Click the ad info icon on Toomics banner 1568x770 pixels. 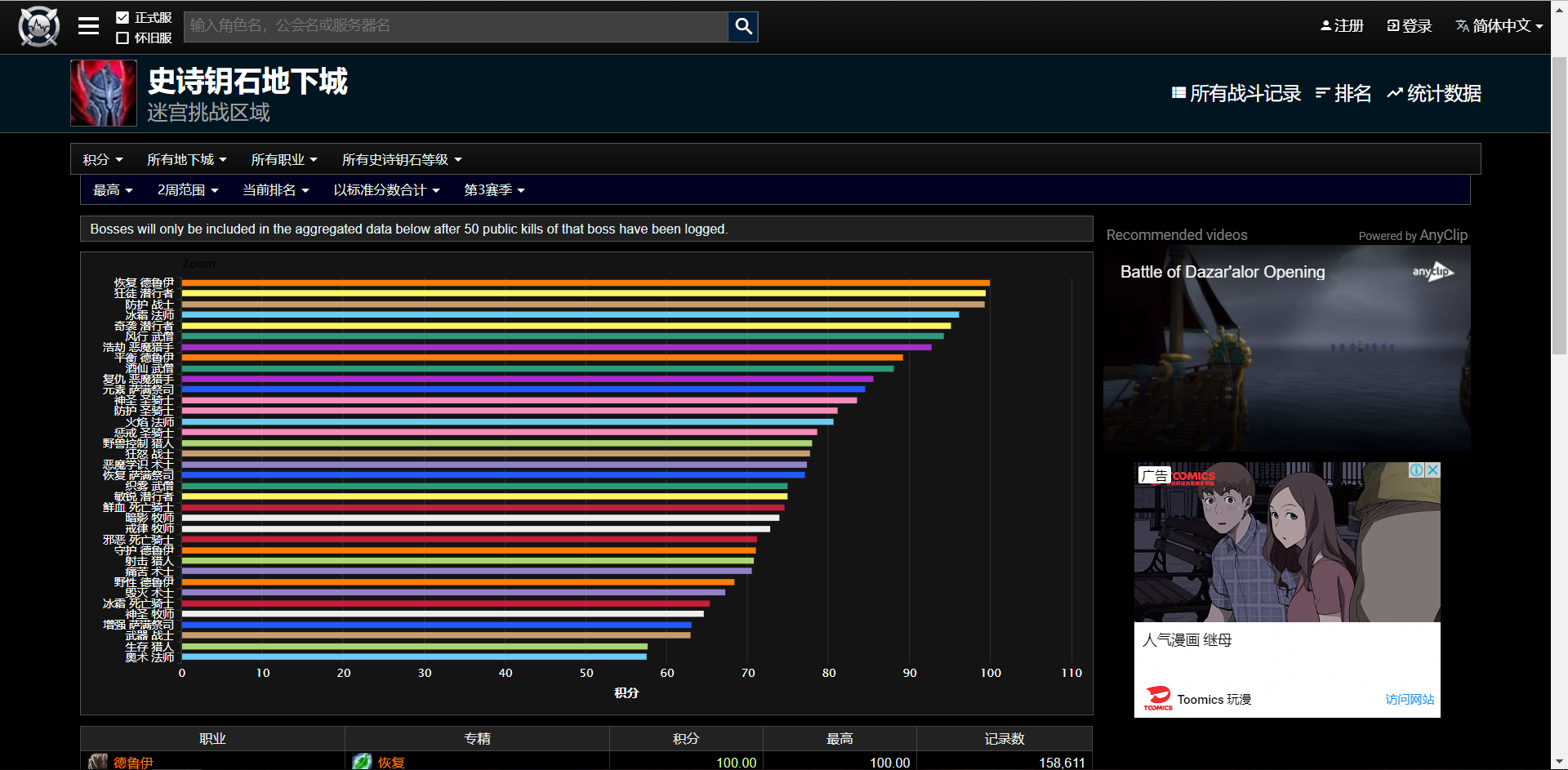click(1417, 470)
